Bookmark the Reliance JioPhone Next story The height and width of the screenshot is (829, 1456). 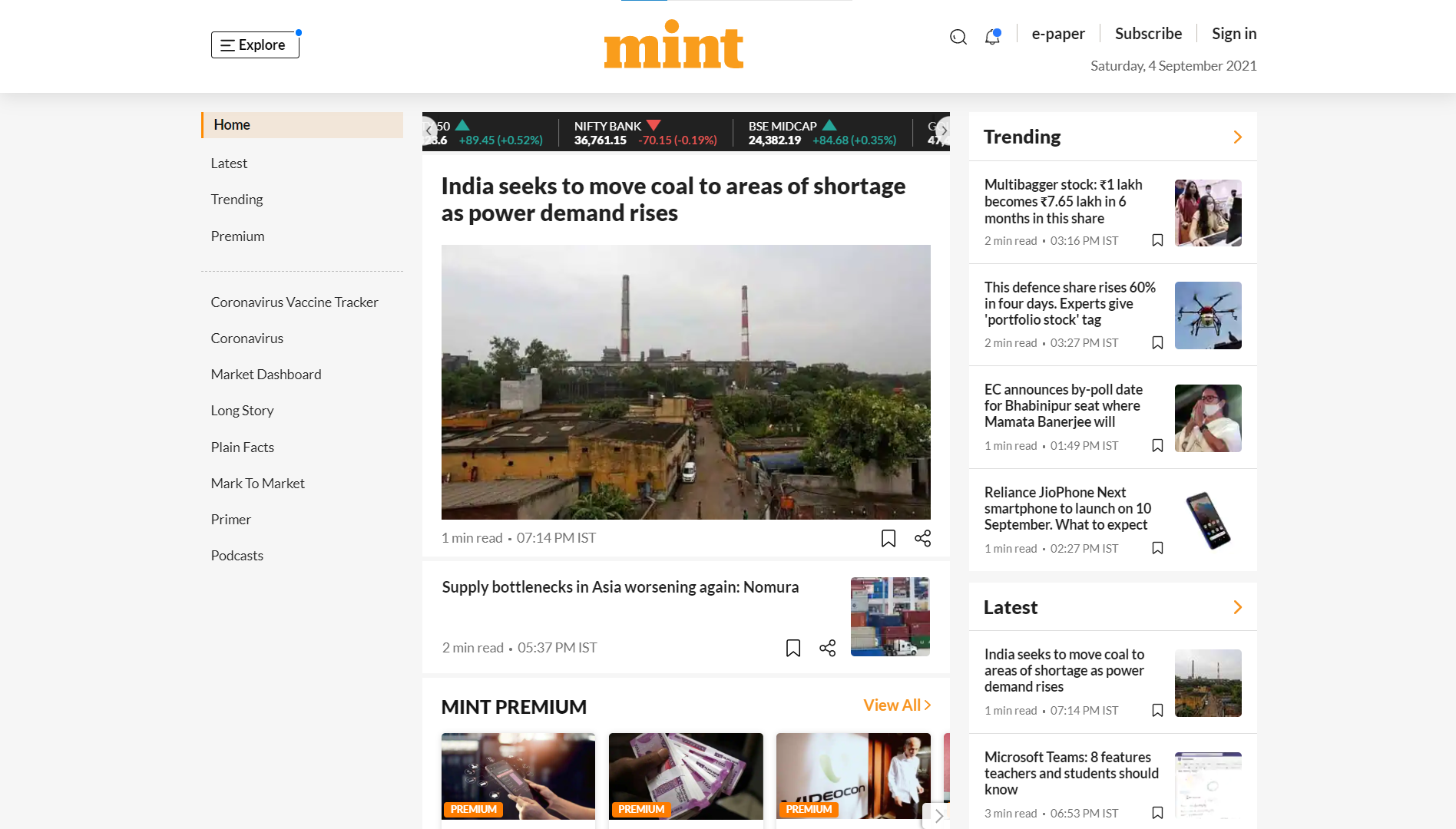coord(1157,547)
